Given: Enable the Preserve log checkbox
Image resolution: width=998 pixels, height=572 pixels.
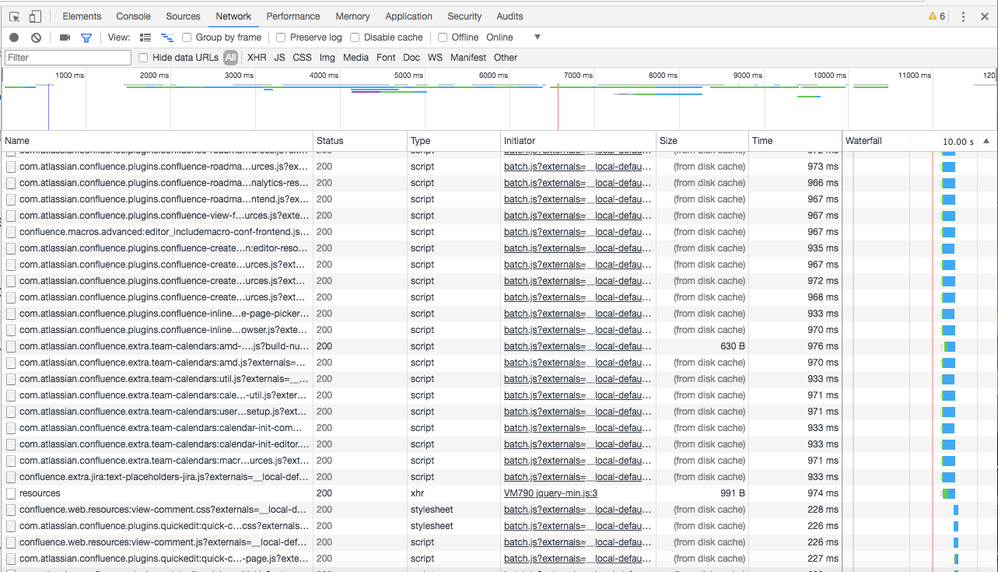Looking at the screenshot, I should coord(282,38).
